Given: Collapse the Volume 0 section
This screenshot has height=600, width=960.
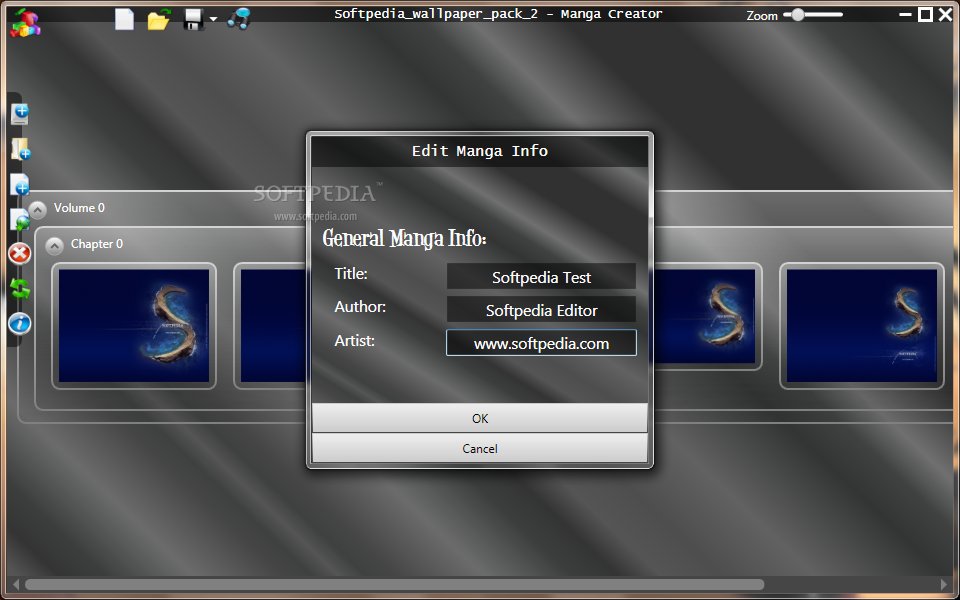Looking at the screenshot, I should pyautogui.click(x=37, y=210).
